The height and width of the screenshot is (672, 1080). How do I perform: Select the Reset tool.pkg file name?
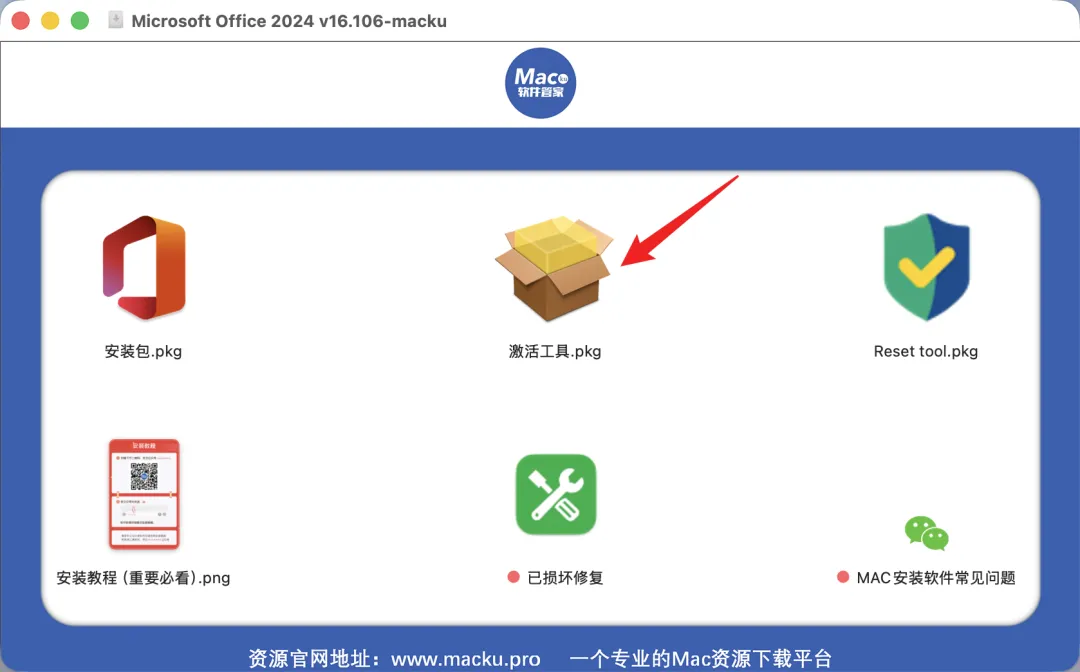[x=926, y=351]
